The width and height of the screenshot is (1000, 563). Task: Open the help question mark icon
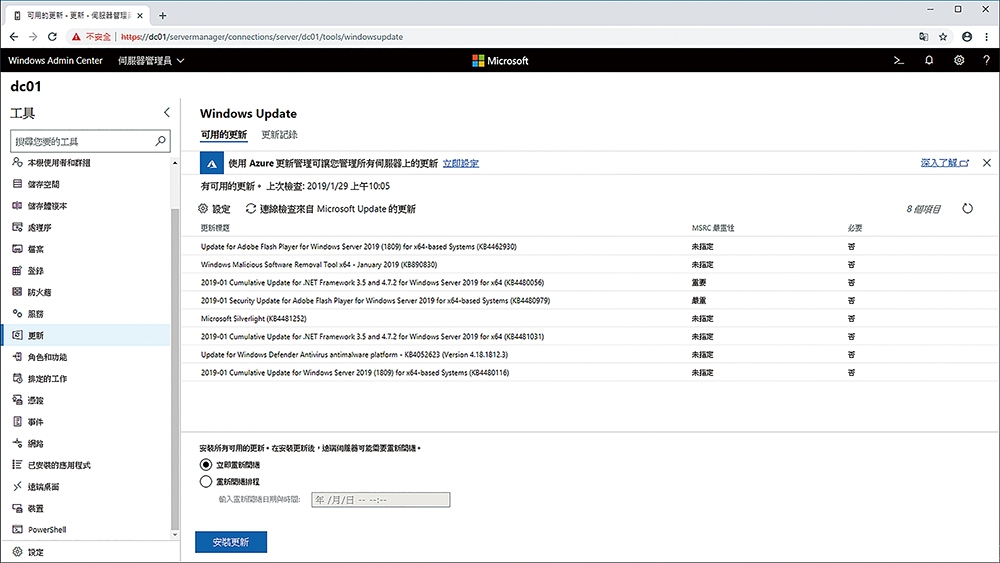click(x=986, y=61)
